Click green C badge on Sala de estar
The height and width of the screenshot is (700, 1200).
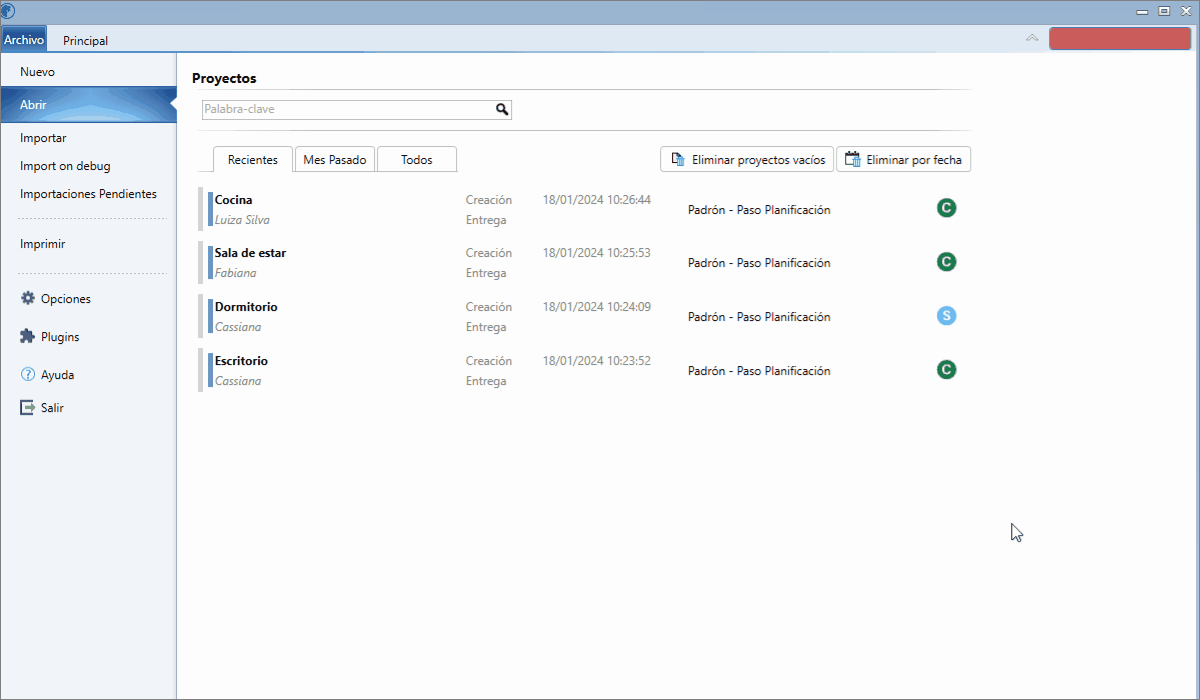pyautogui.click(x=946, y=262)
